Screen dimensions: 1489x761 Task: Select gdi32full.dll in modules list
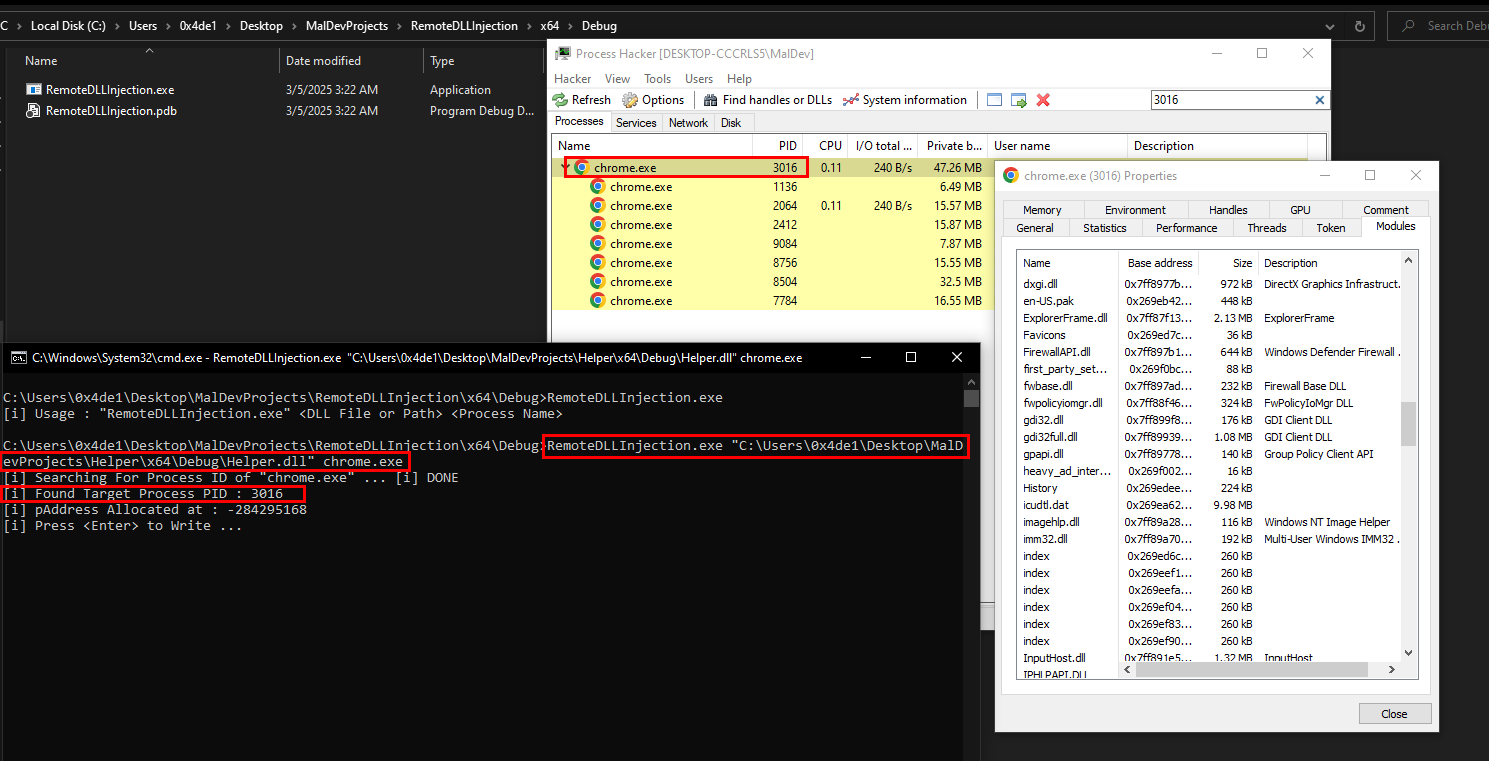coord(1209,437)
